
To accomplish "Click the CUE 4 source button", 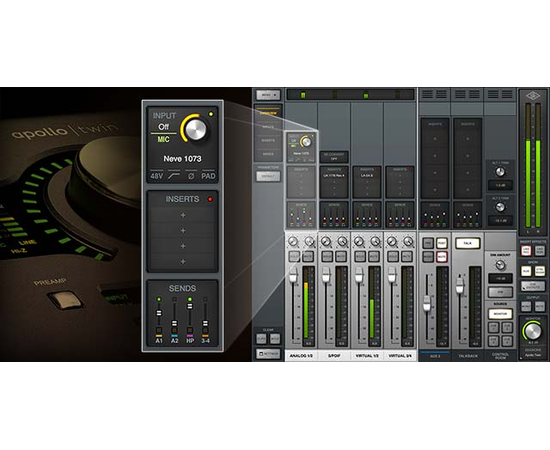I will click(507, 341).
